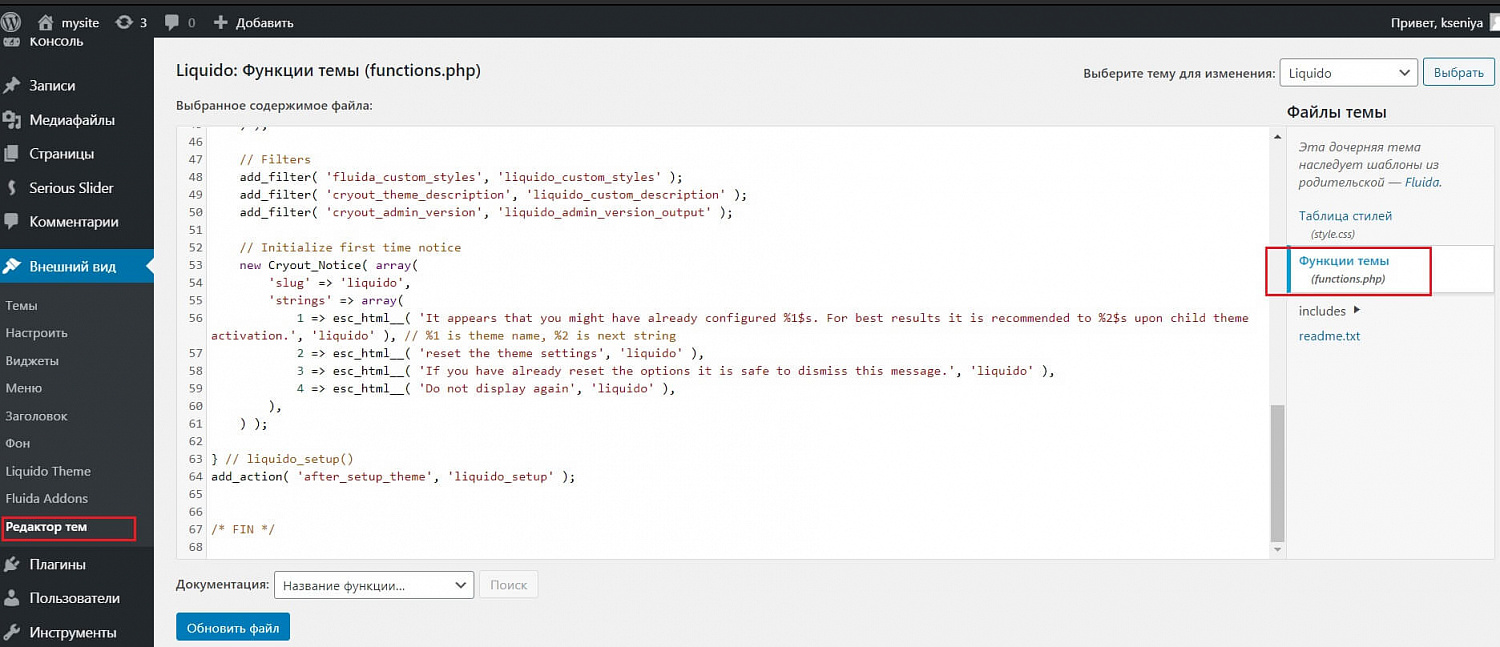1500x647 pixels.
Task: Click the scrollbar down arrow
Action: tap(1277, 550)
